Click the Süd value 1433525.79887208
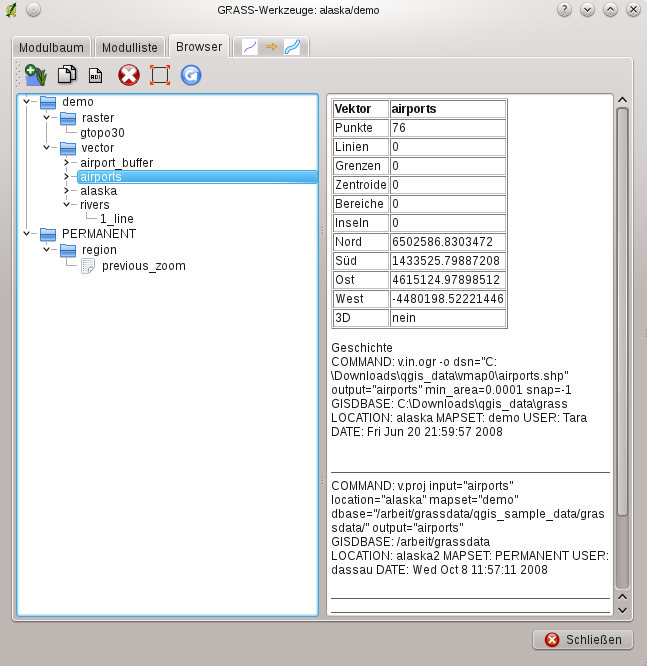The width and height of the screenshot is (647, 666). click(448, 261)
